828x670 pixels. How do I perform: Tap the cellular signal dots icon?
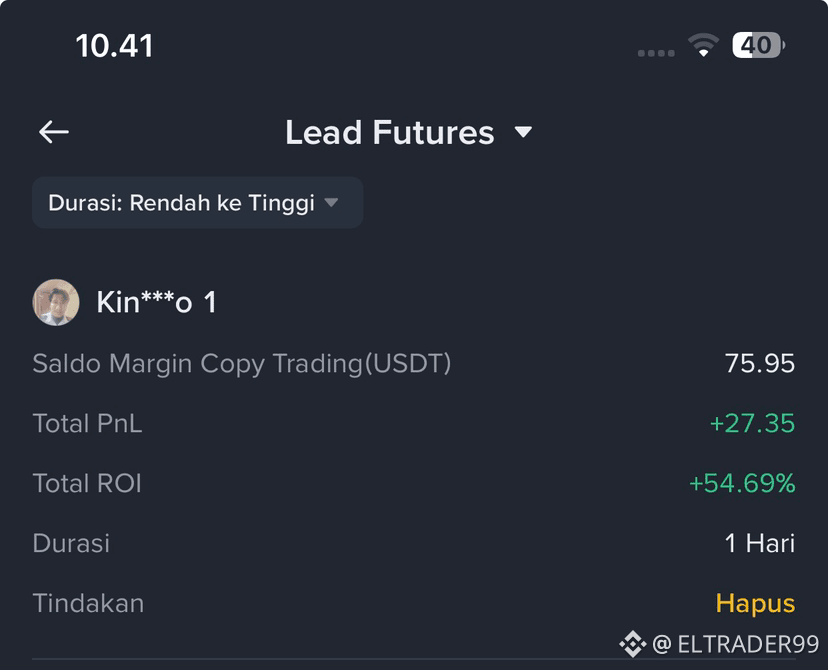pyautogui.click(x=656, y=53)
